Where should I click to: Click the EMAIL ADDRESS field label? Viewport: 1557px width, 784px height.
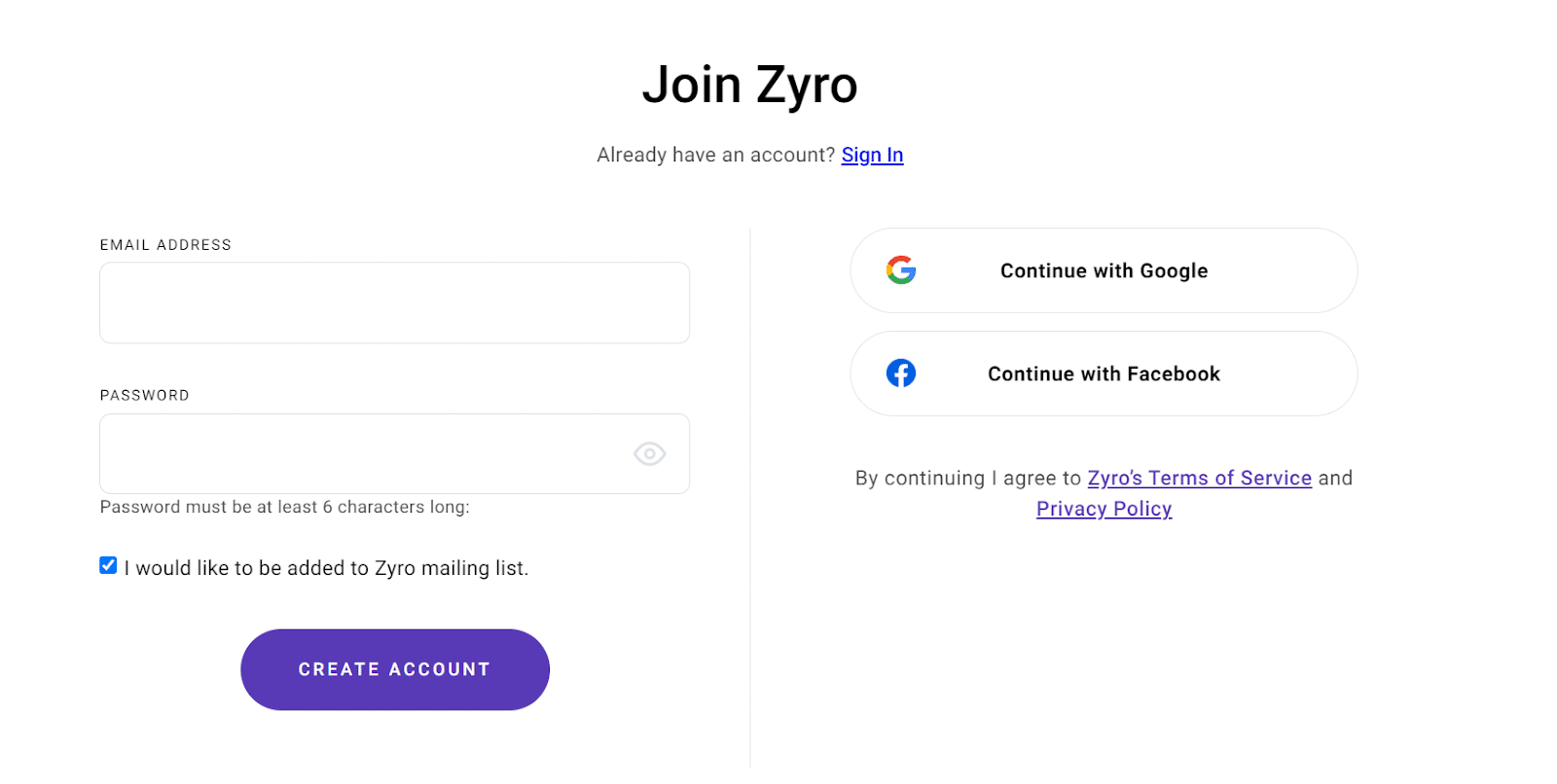click(165, 245)
